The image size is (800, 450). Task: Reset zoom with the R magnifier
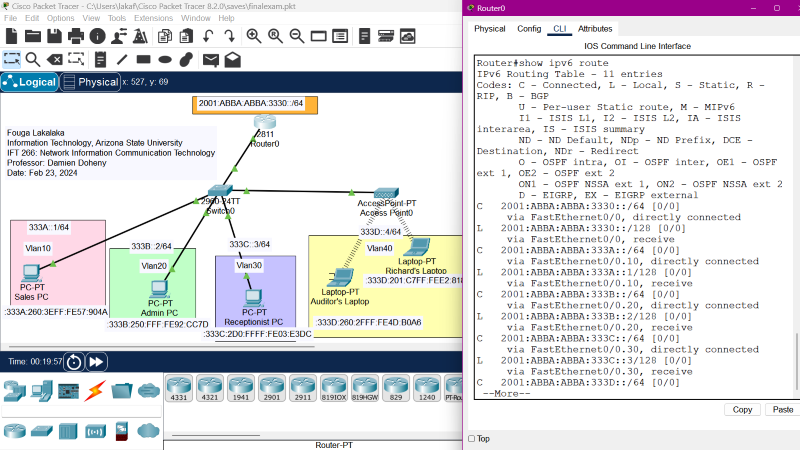[276, 36]
